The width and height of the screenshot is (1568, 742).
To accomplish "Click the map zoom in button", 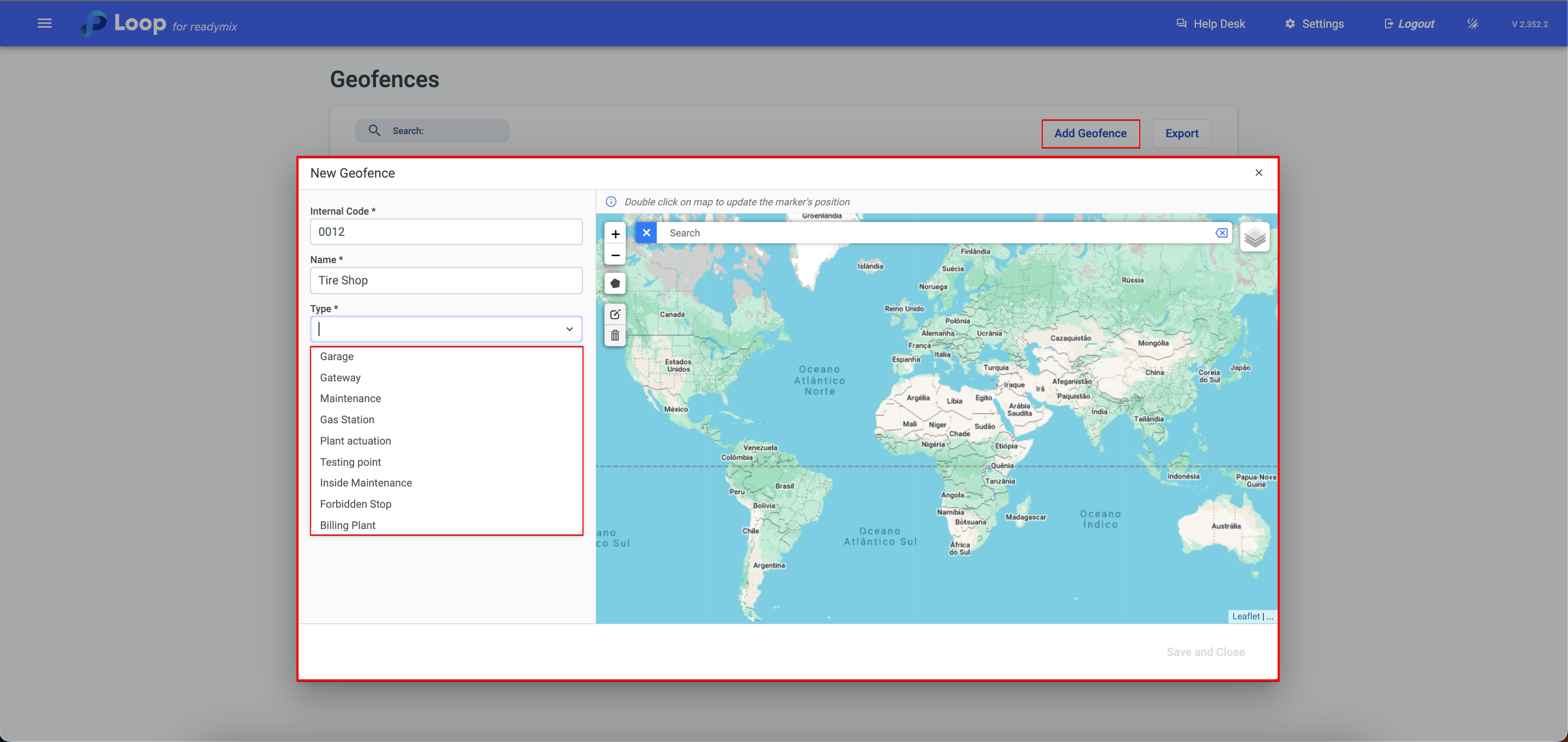I will point(615,234).
